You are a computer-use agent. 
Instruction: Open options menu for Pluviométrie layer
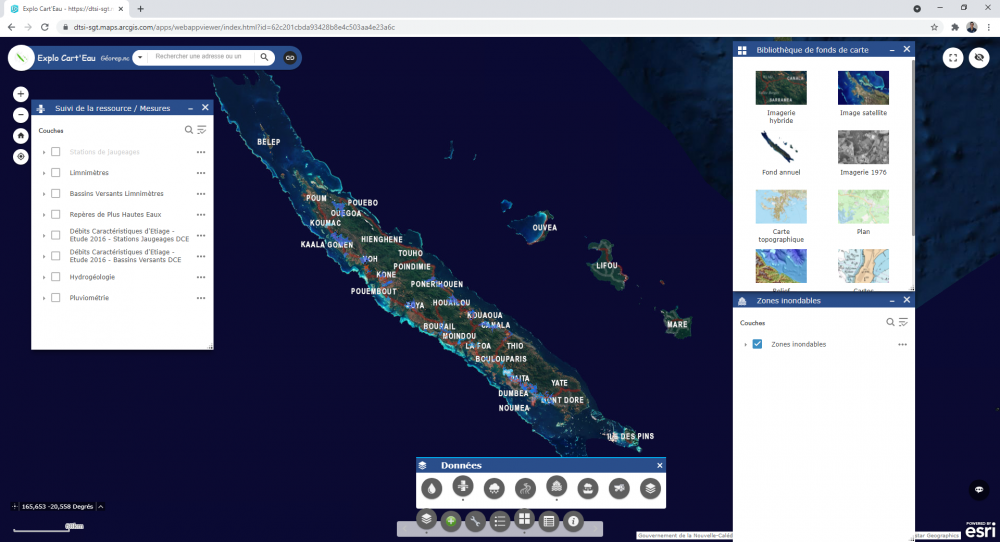201,298
